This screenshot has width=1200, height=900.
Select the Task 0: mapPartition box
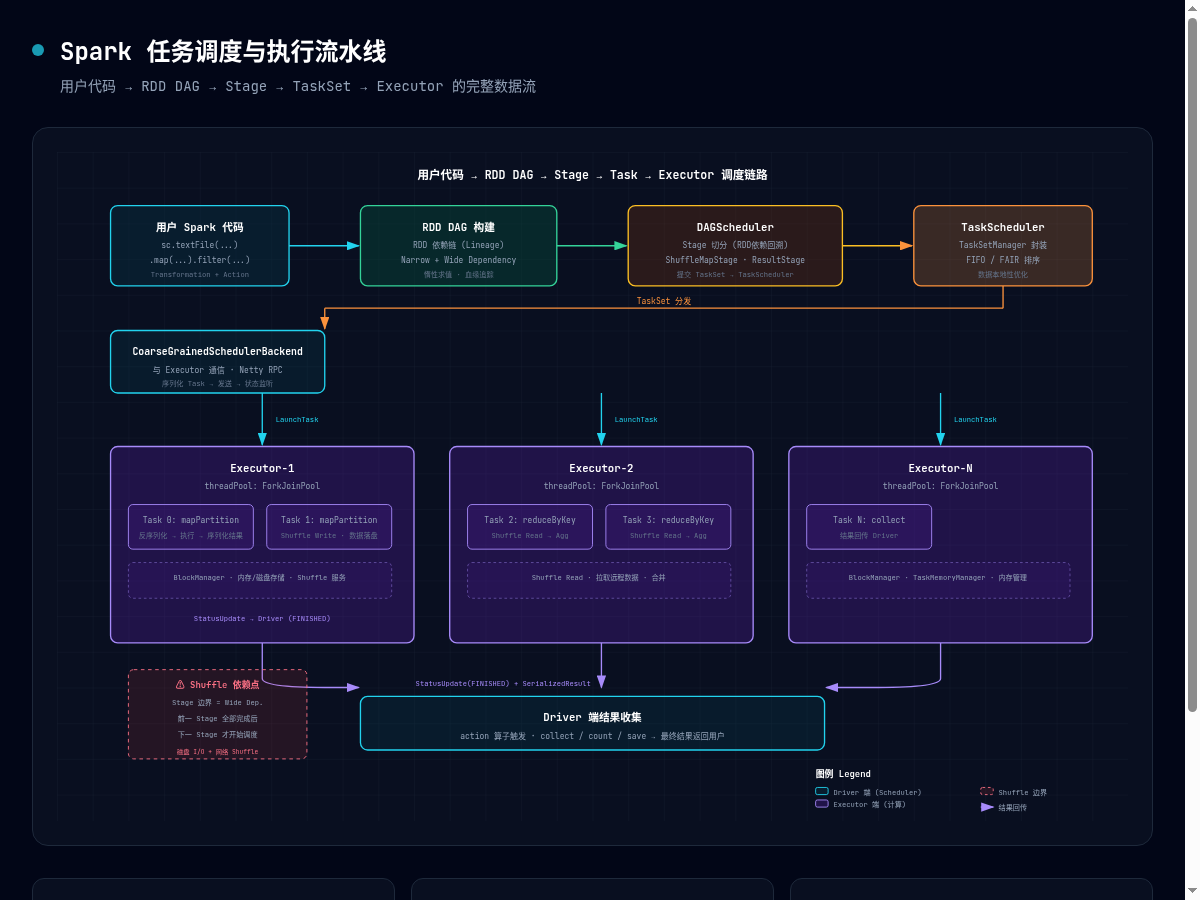click(191, 527)
